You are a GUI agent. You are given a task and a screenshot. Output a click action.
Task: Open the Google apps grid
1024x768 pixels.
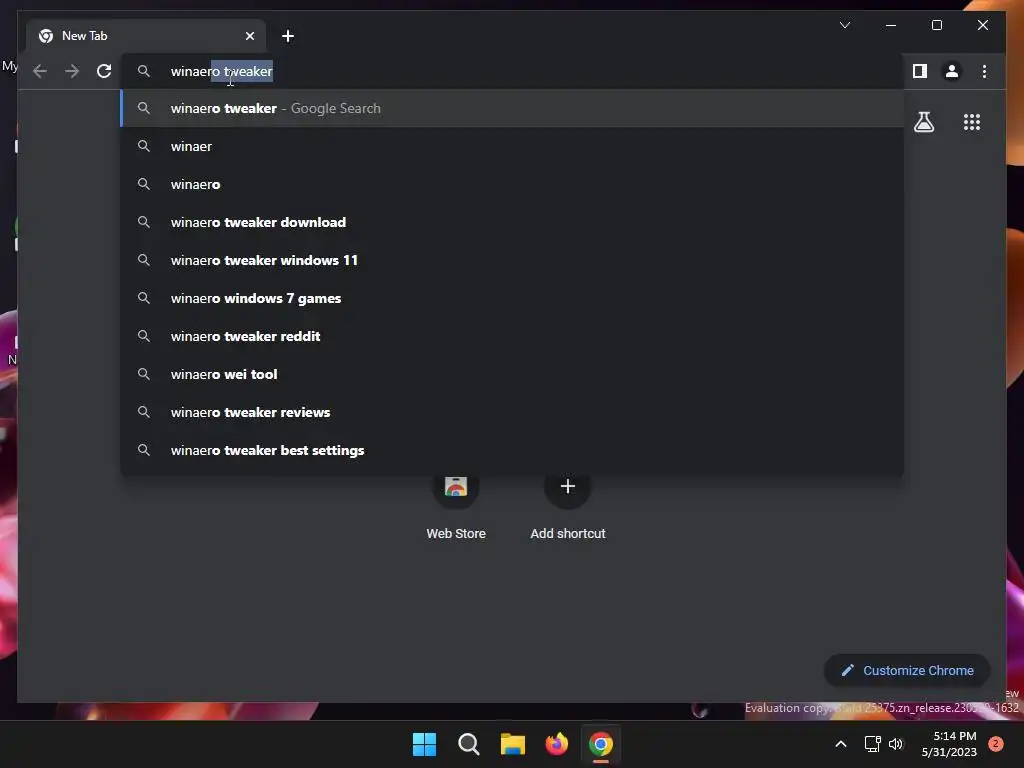(x=972, y=122)
